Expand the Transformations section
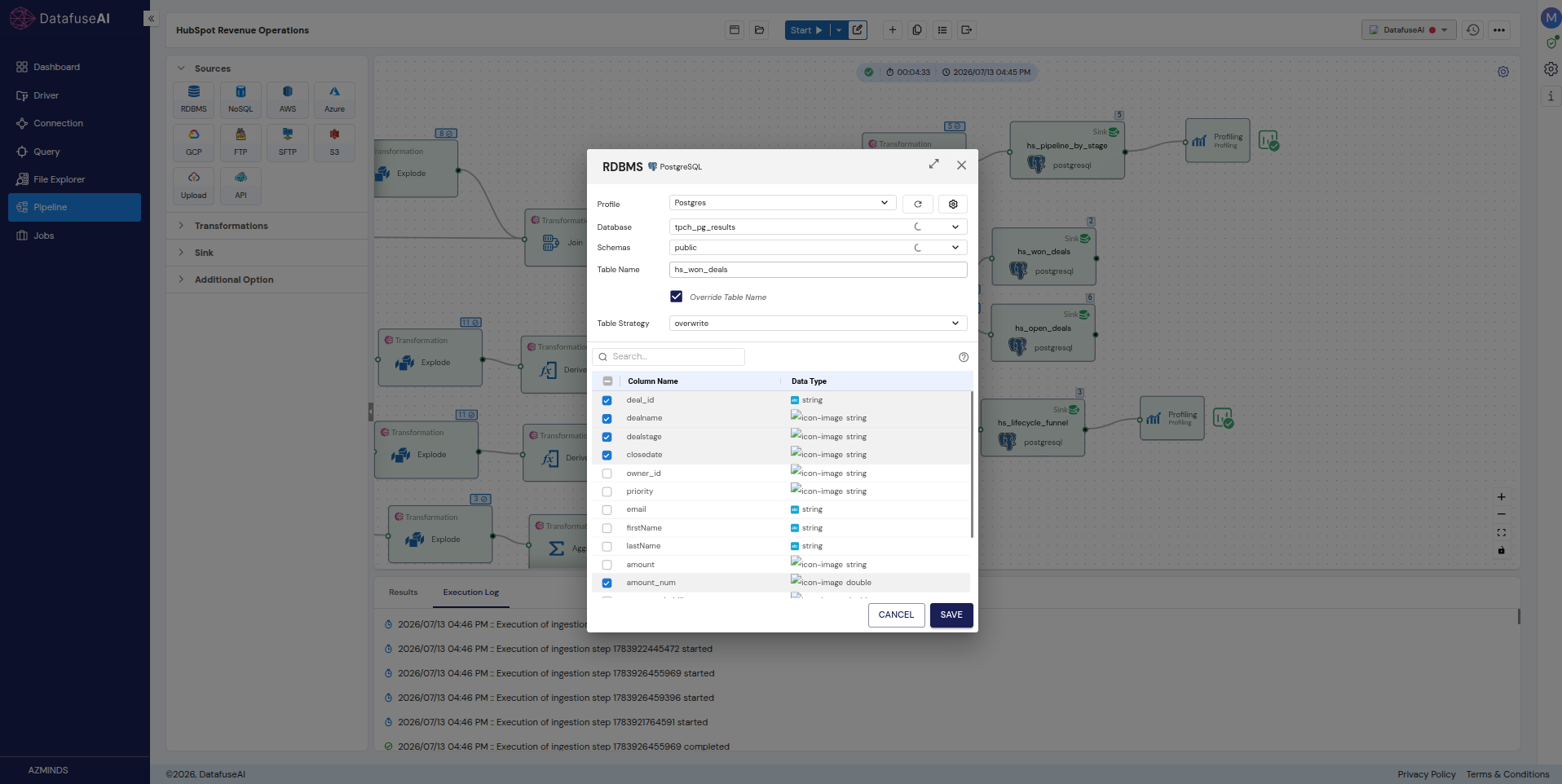This screenshot has height=784, width=1562. [267, 226]
